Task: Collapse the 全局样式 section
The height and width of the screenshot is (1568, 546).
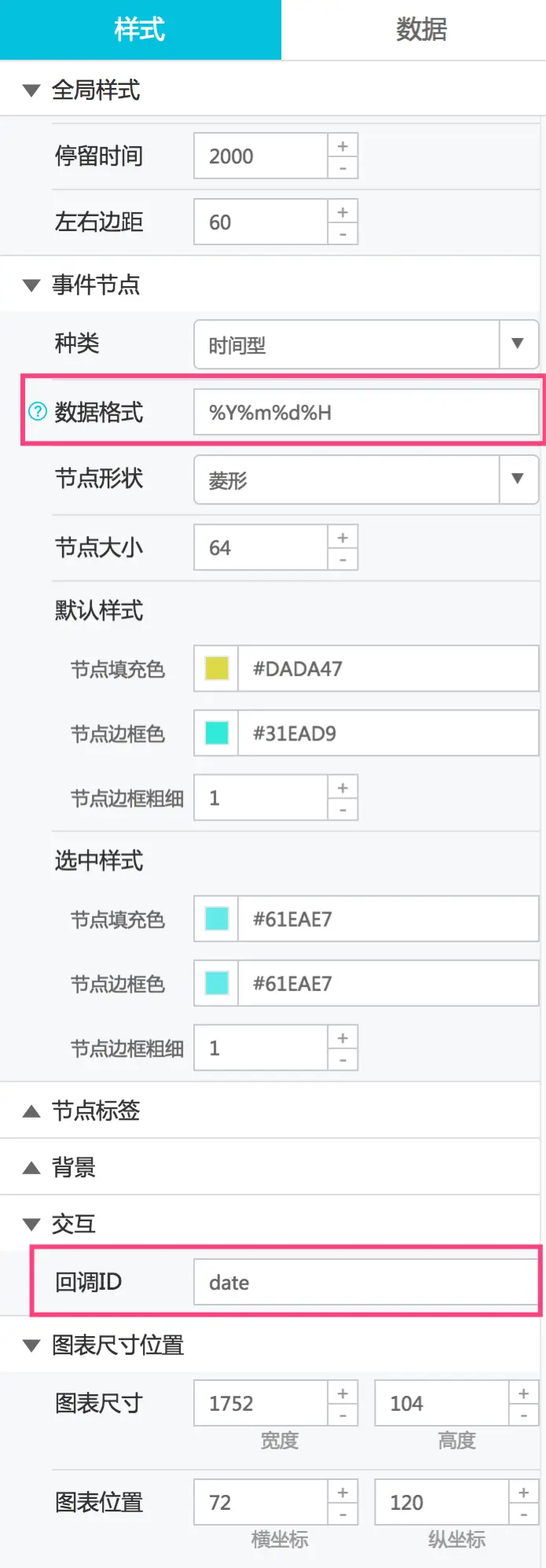Action: [31, 90]
